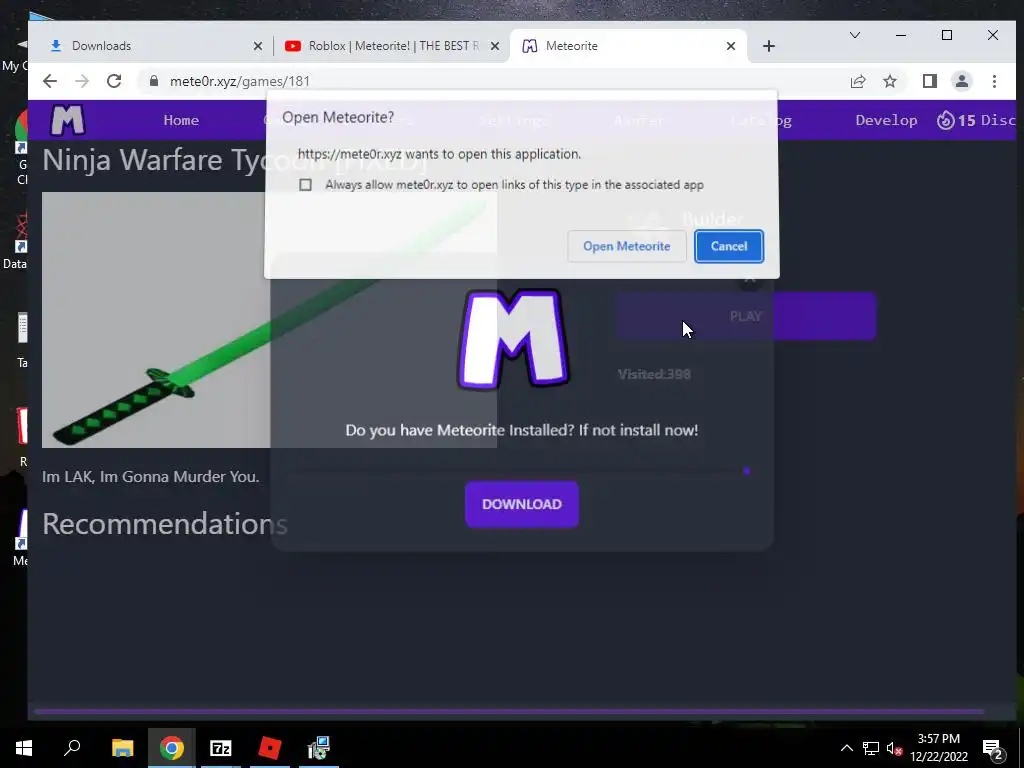Bookmark this page with star icon
This screenshot has width=1024, height=768.
[x=889, y=81]
